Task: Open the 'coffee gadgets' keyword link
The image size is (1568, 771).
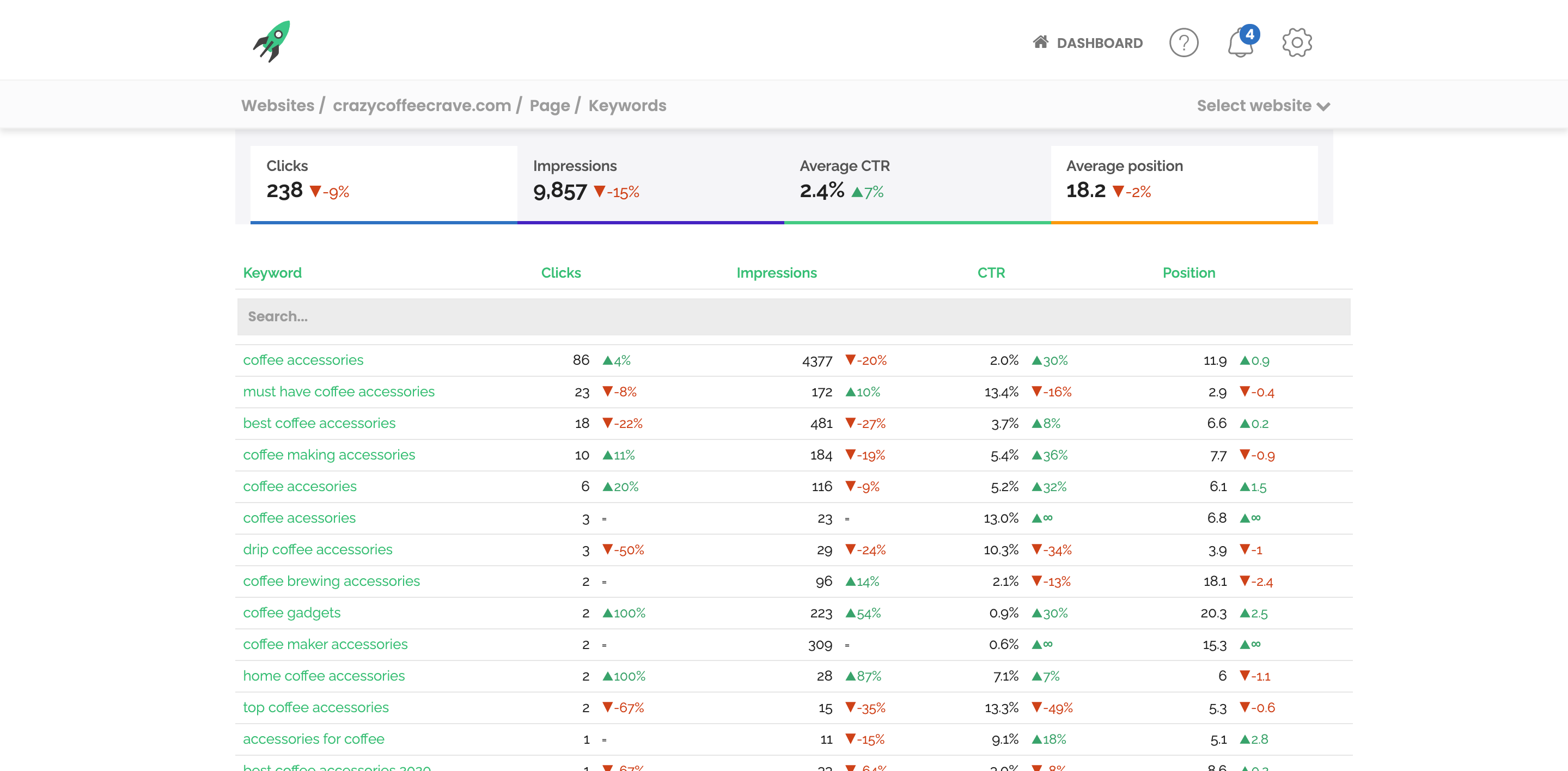Action: tap(291, 613)
